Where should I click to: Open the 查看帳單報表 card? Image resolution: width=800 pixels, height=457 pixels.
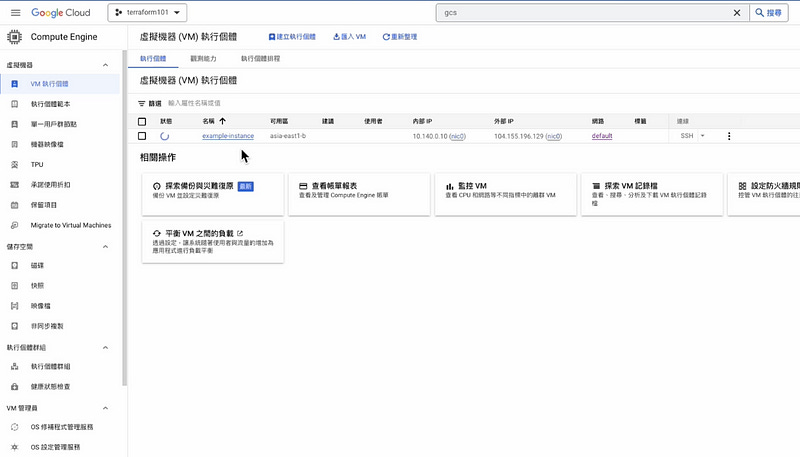click(x=359, y=194)
